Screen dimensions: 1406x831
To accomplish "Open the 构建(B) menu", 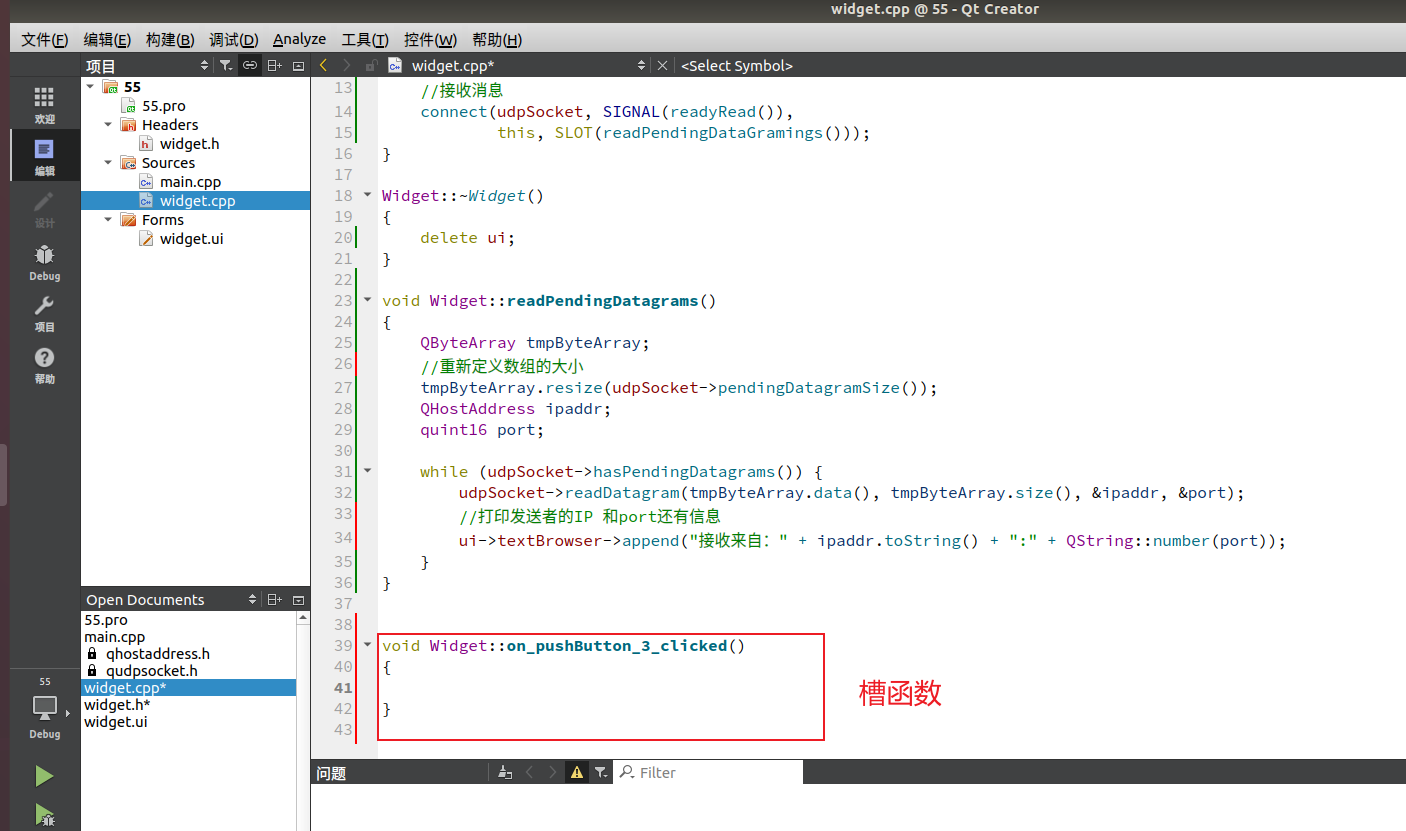I will pos(170,40).
